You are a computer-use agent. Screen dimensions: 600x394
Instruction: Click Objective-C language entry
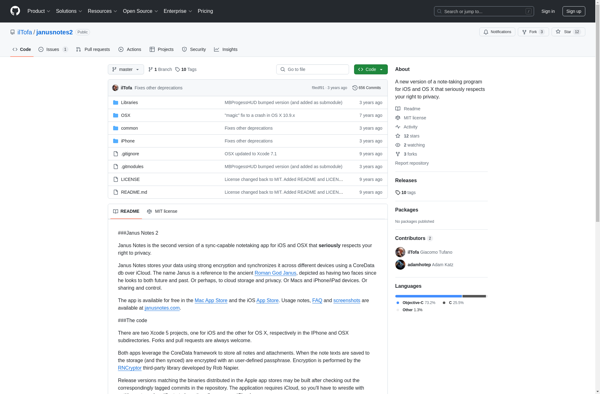tap(416, 303)
